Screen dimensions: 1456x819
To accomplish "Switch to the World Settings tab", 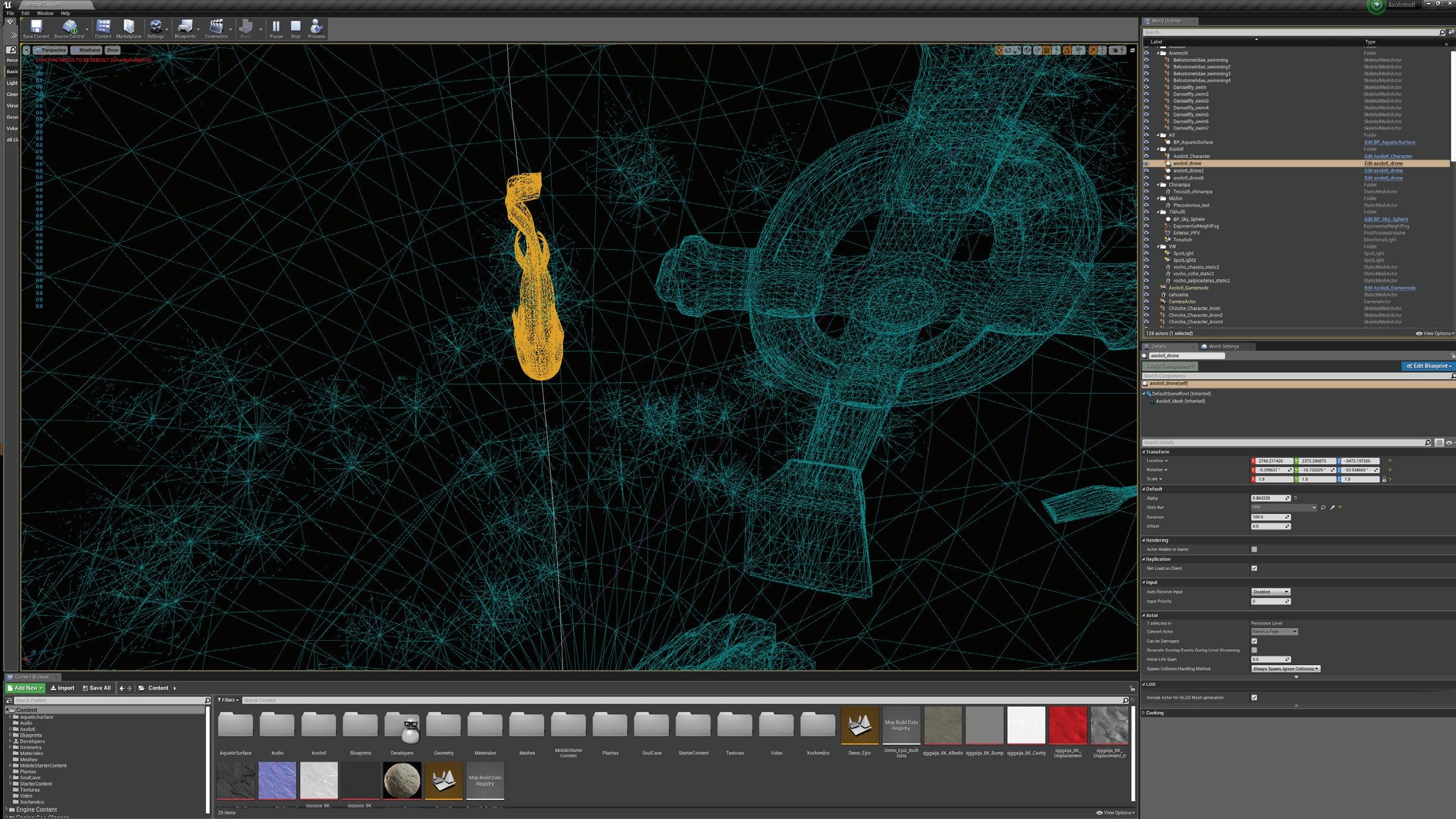I will pyautogui.click(x=1224, y=346).
